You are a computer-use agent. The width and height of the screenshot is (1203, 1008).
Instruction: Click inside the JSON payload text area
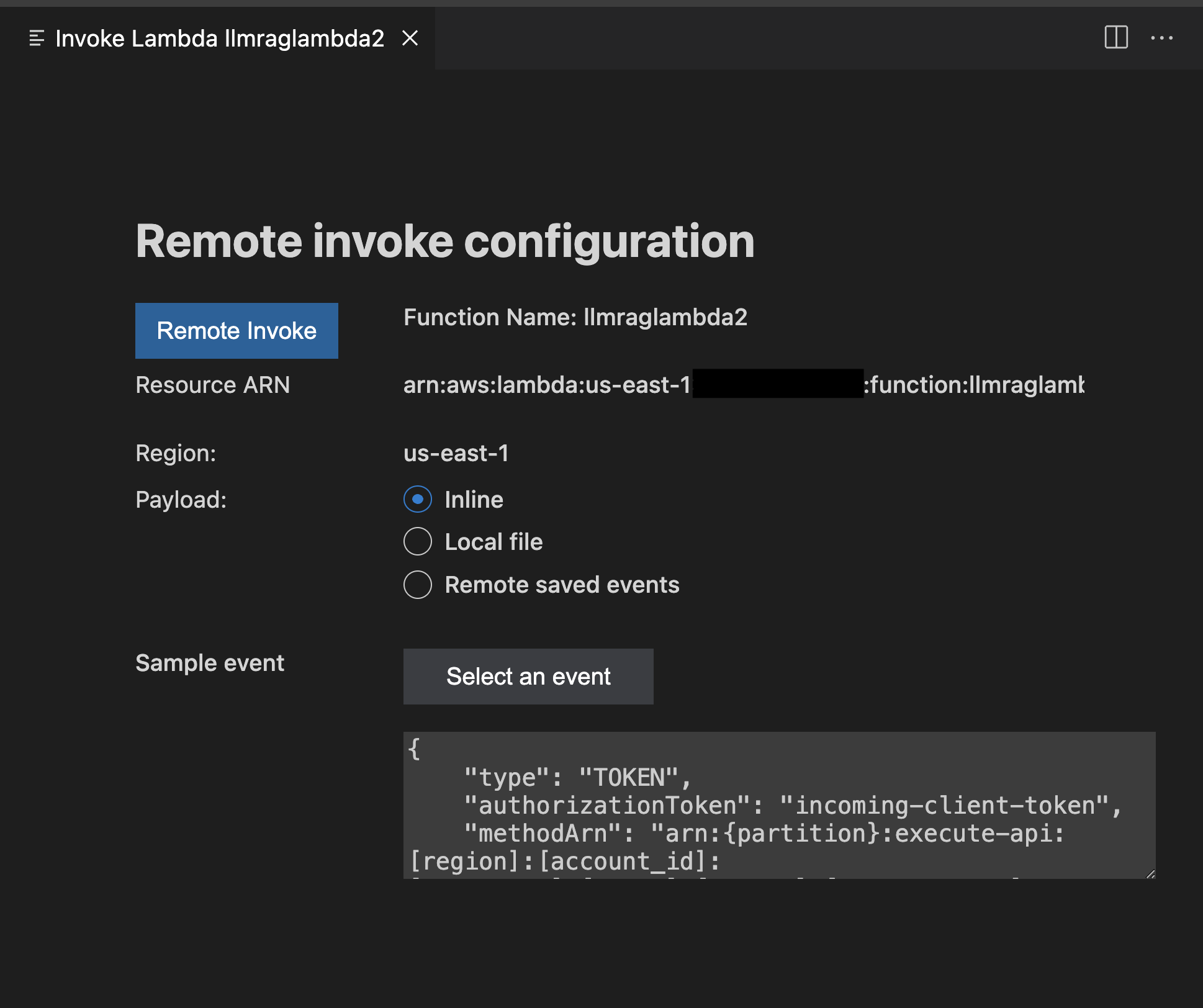pos(779,805)
